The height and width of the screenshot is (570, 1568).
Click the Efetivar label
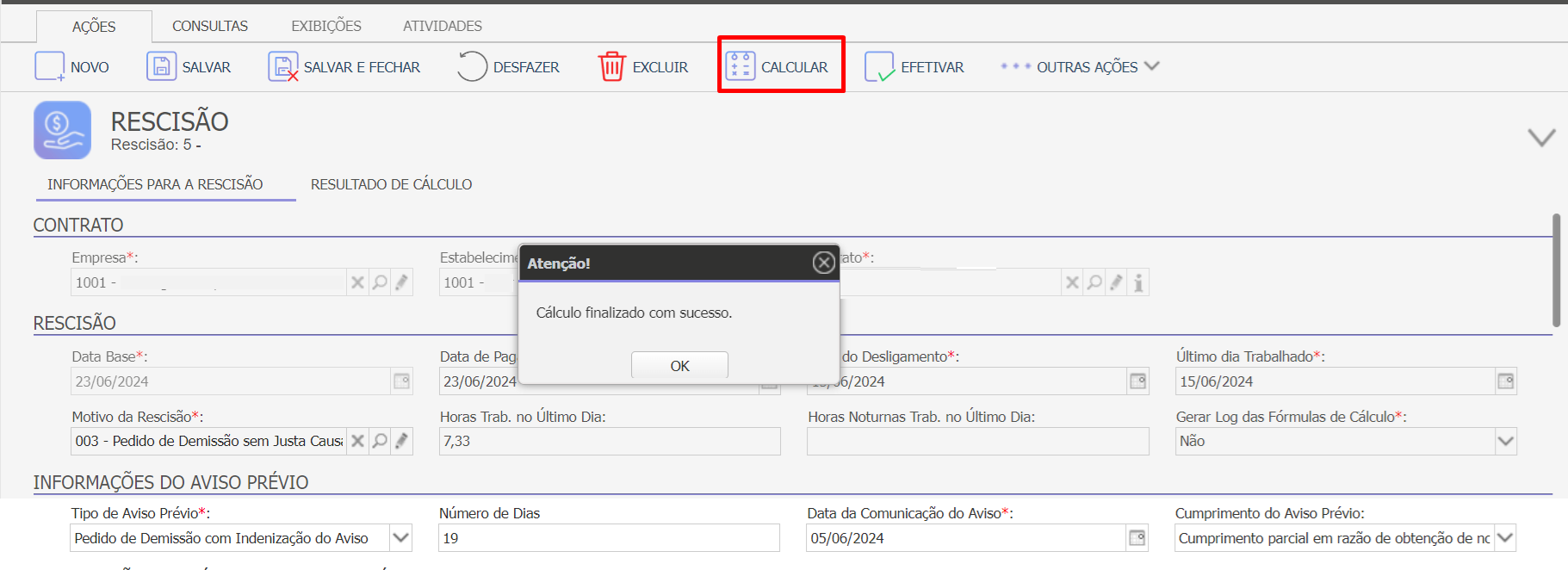click(x=933, y=67)
